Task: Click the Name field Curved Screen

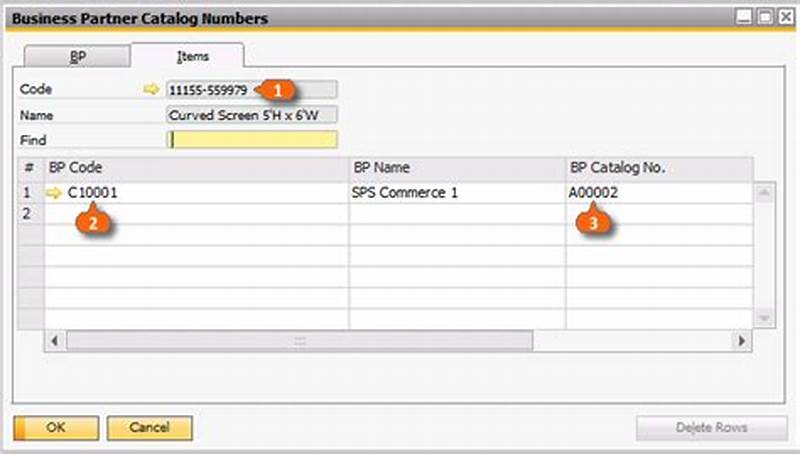Action: (x=252, y=115)
